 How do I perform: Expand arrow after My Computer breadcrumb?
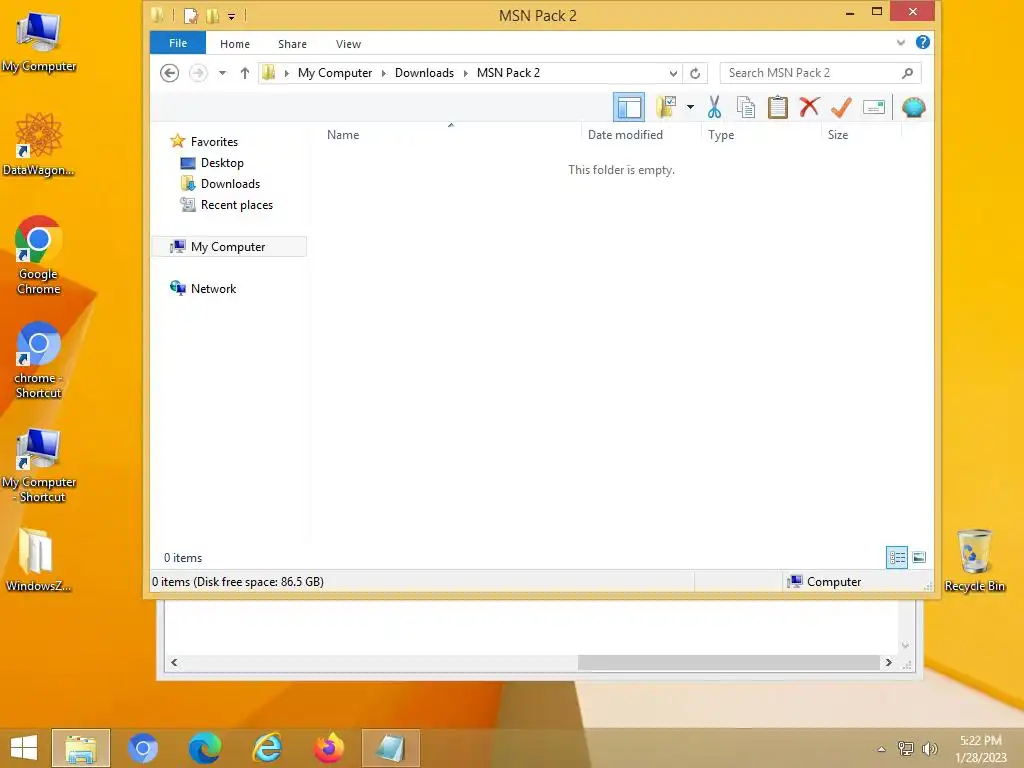coord(383,72)
